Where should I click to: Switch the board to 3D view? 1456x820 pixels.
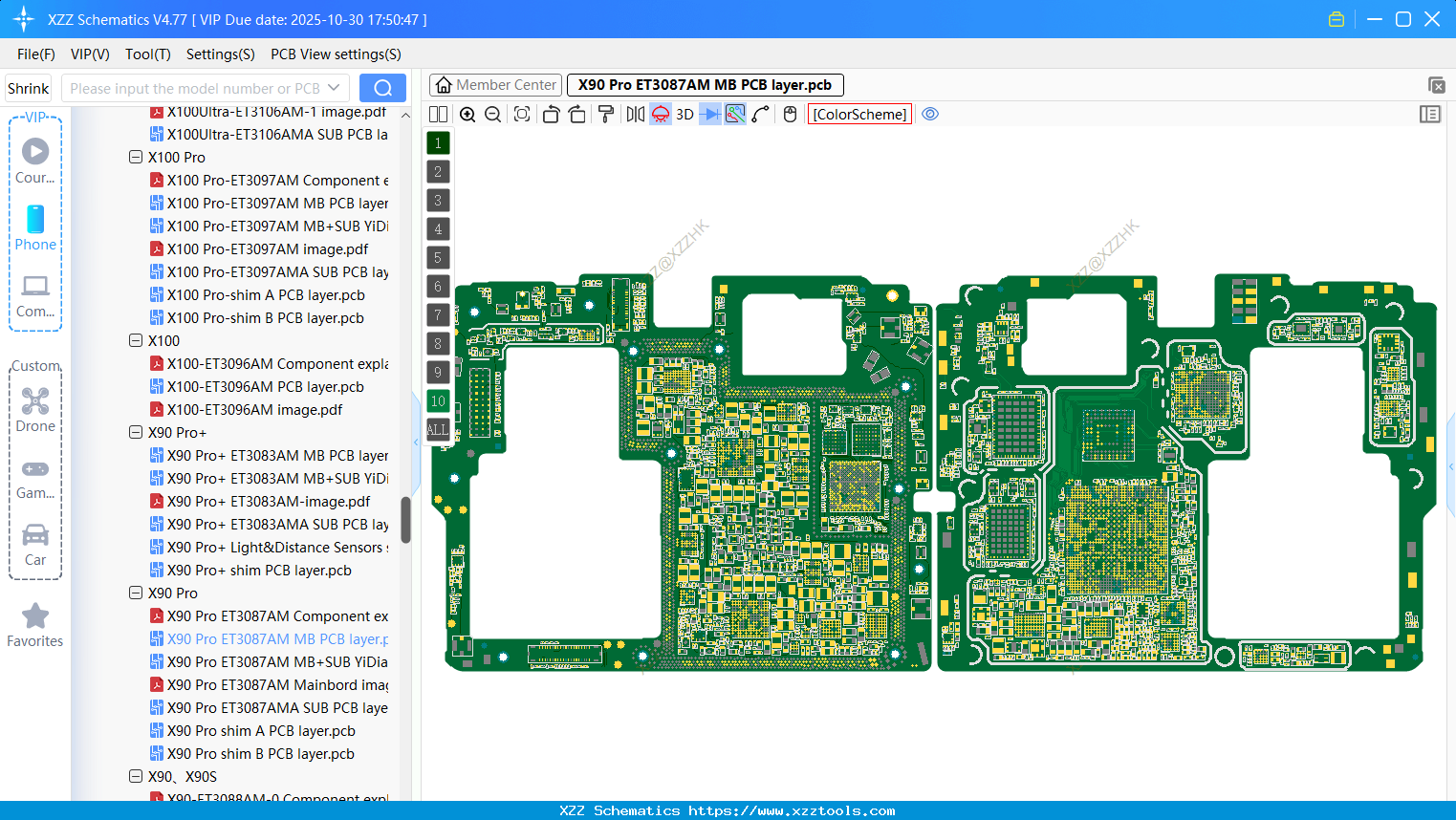[x=685, y=114]
